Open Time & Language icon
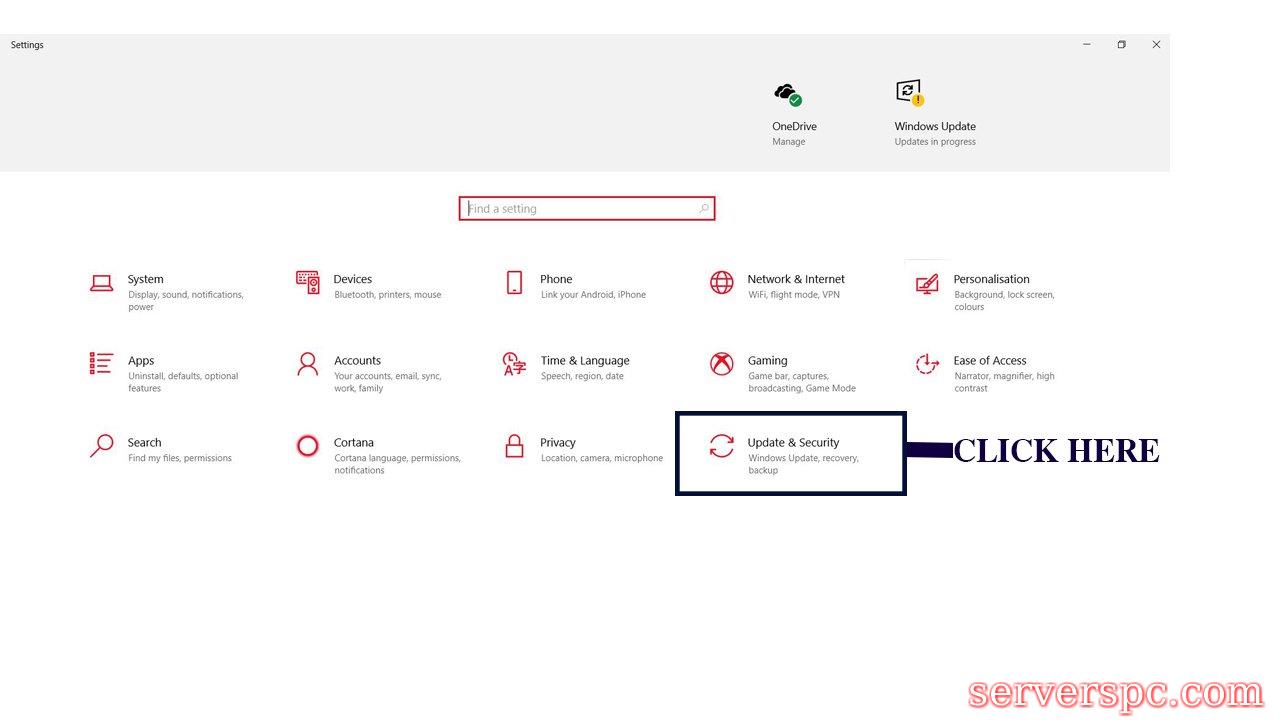Image resolution: width=1280 pixels, height=720 pixels. tap(514, 364)
